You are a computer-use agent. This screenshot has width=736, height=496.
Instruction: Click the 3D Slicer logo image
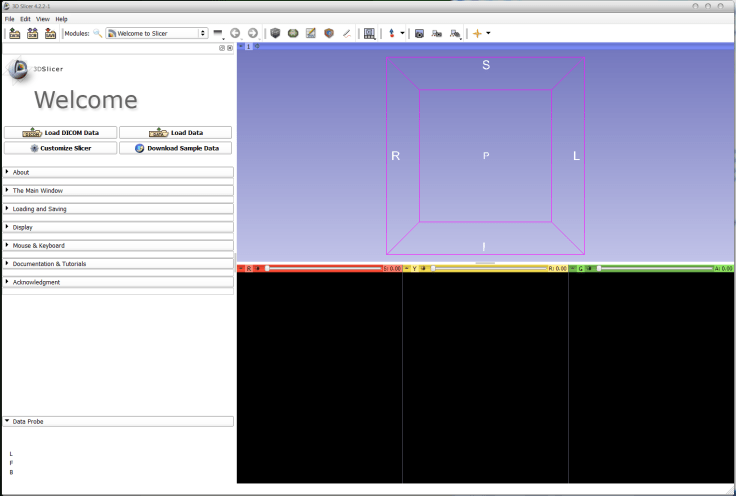point(19,69)
